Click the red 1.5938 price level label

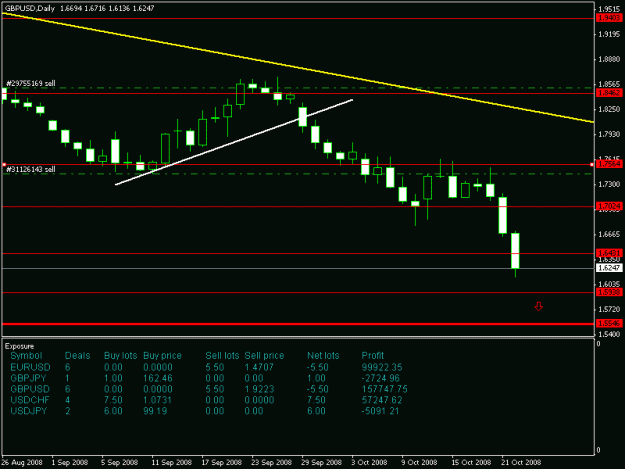(609, 292)
